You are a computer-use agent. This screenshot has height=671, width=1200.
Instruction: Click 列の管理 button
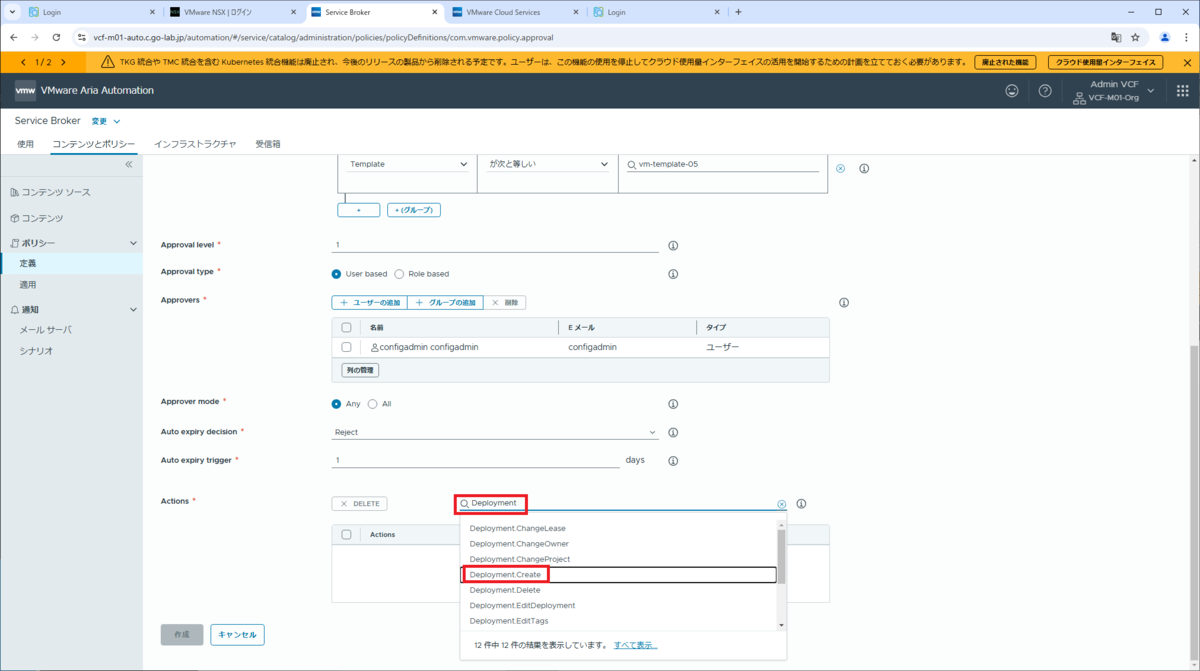360,370
